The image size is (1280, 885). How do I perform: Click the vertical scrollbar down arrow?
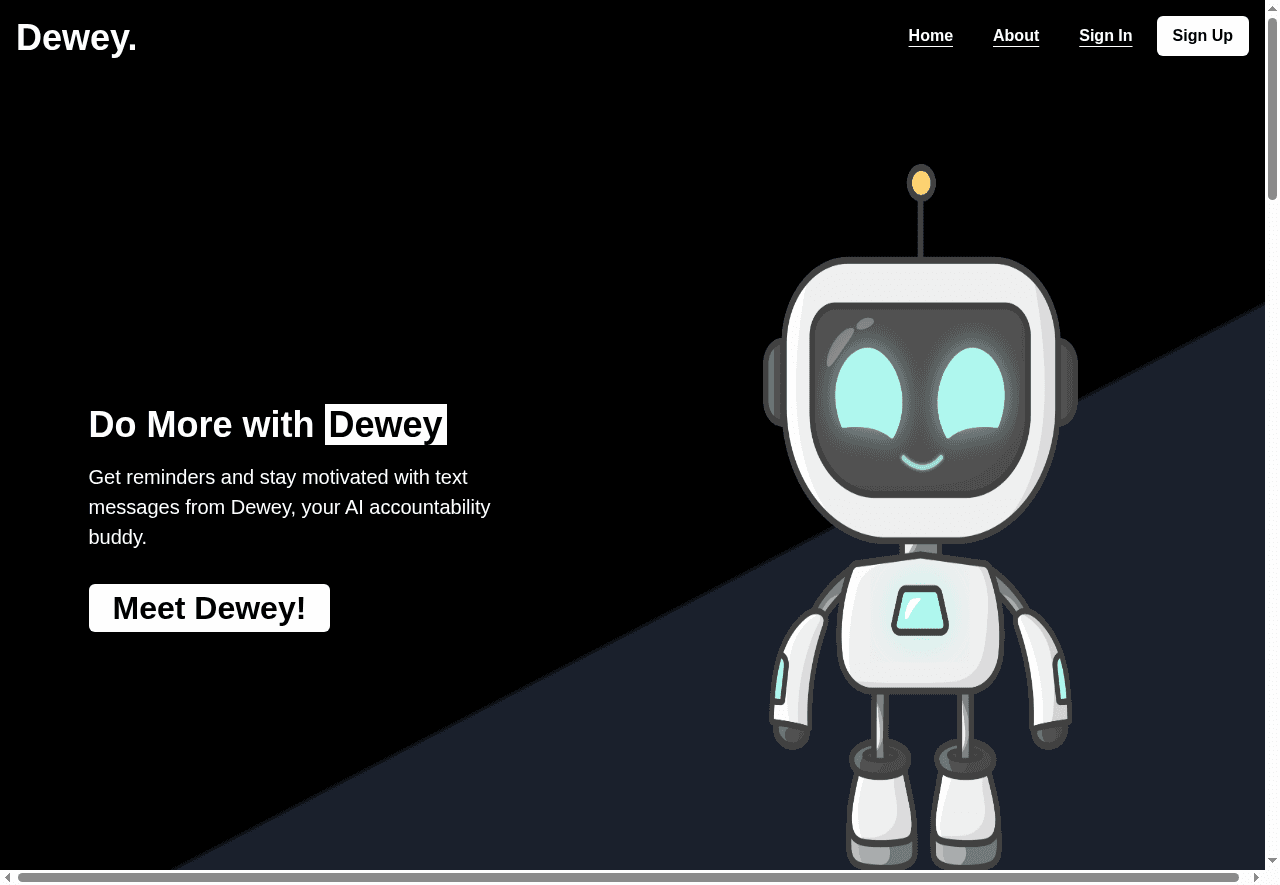[1271, 862]
